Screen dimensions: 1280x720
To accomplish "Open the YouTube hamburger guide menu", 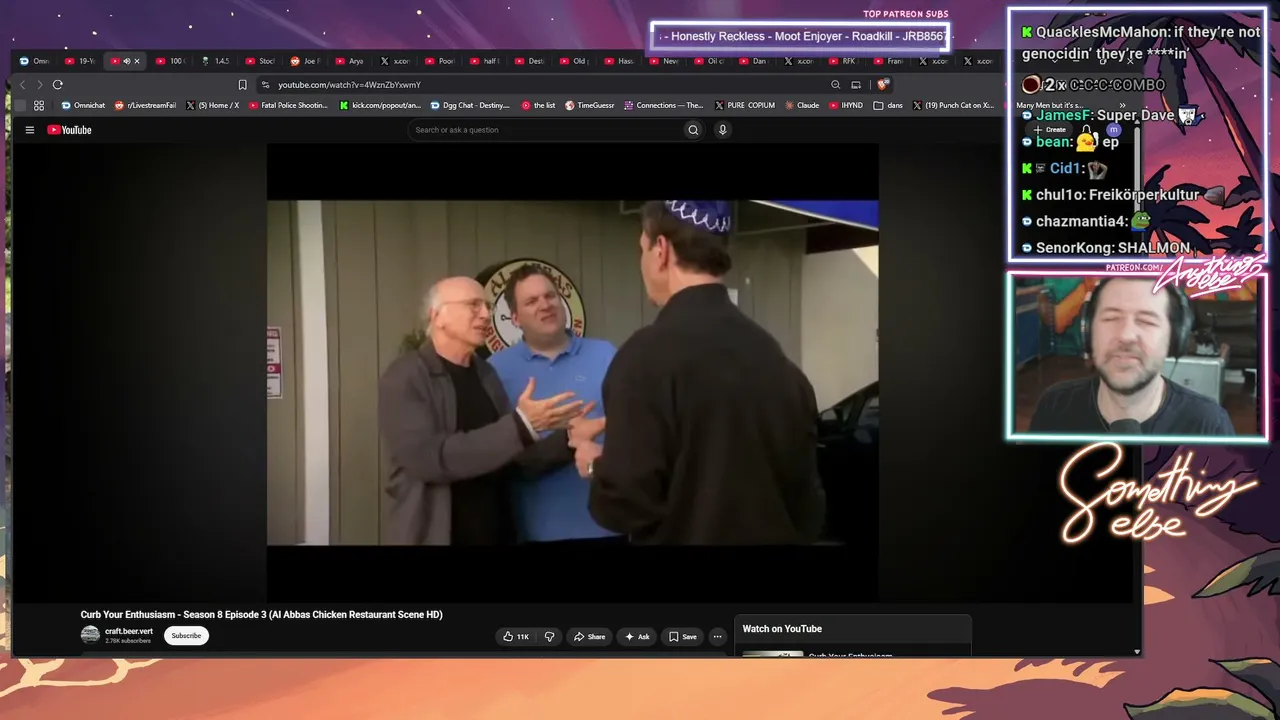I will click(x=30, y=130).
